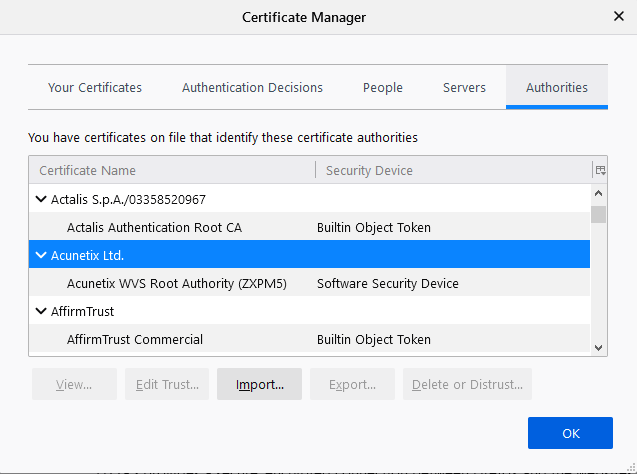Collapse the Acunetix Ltd. group
The width and height of the screenshot is (637, 474).
tap(41, 255)
